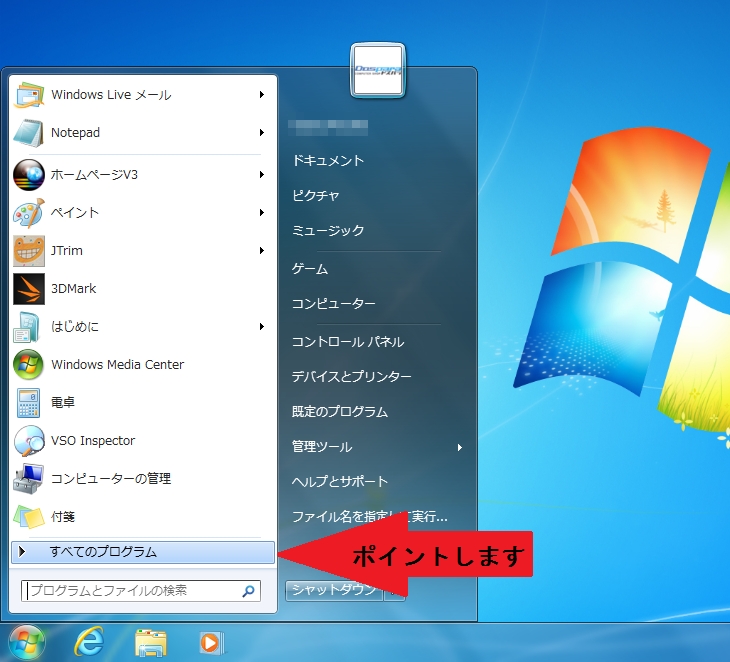Screen dimensions: 730x662
Task: Open Windows Explorer folder in taskbar
Action: tap(151, 643)
